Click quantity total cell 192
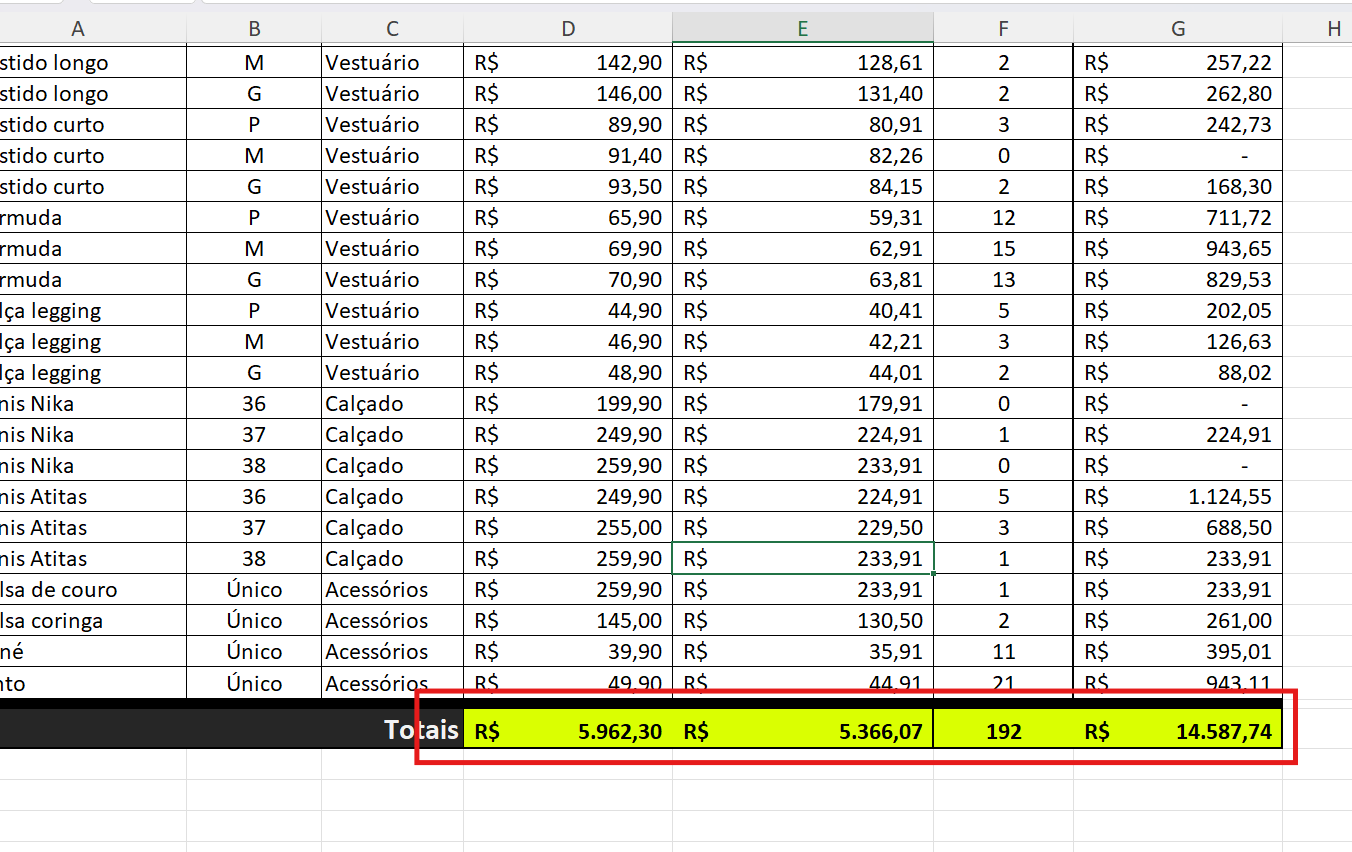This screenshot has height=852, width=1352. coord(1004,730)
